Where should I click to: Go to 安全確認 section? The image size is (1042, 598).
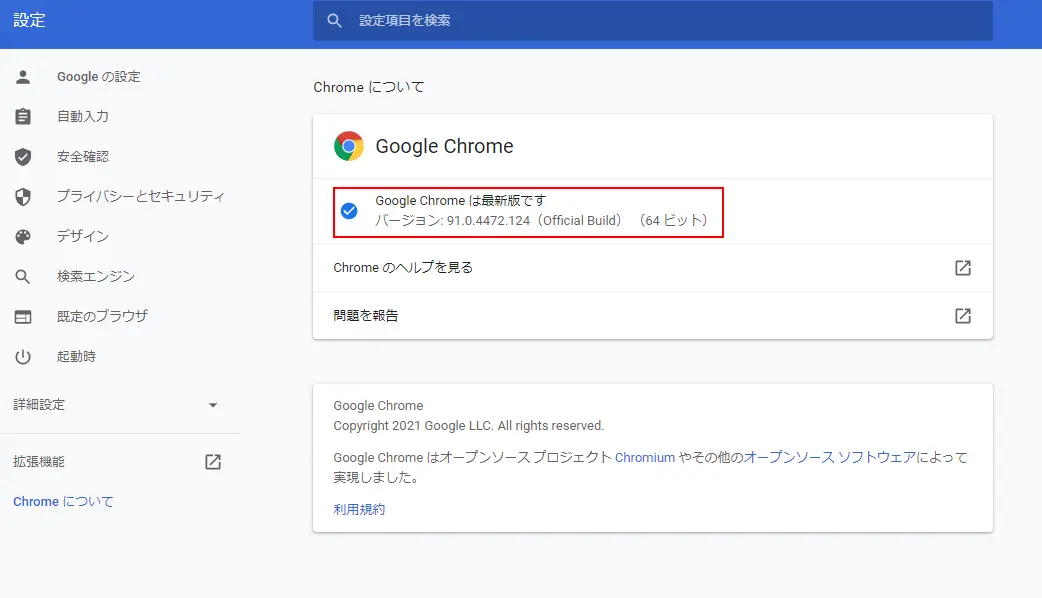[x=82, y=157]
